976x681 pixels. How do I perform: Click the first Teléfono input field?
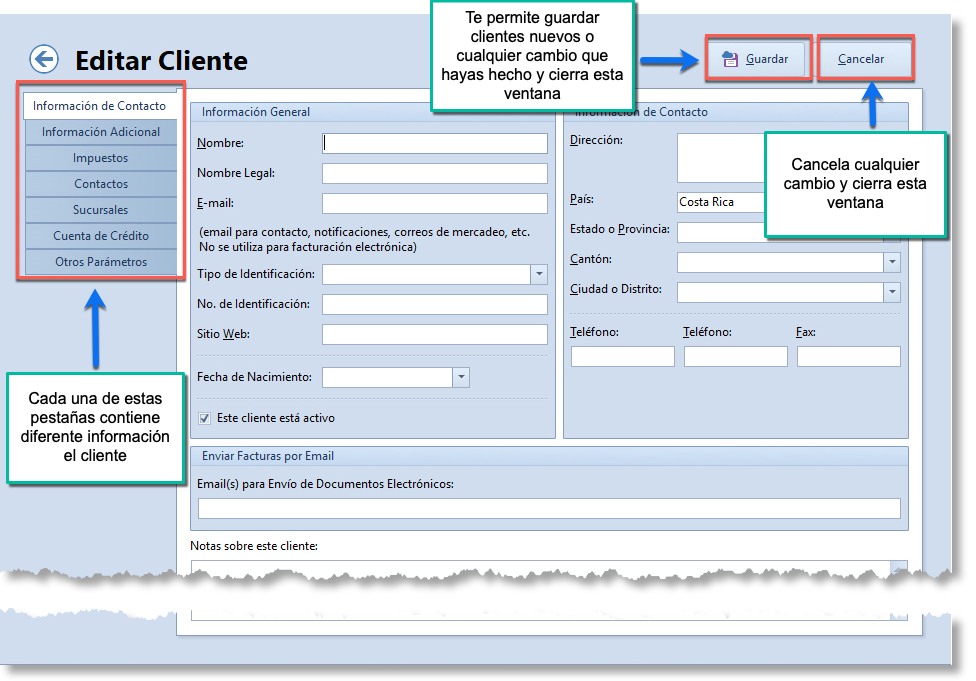[x=622, y=357]
